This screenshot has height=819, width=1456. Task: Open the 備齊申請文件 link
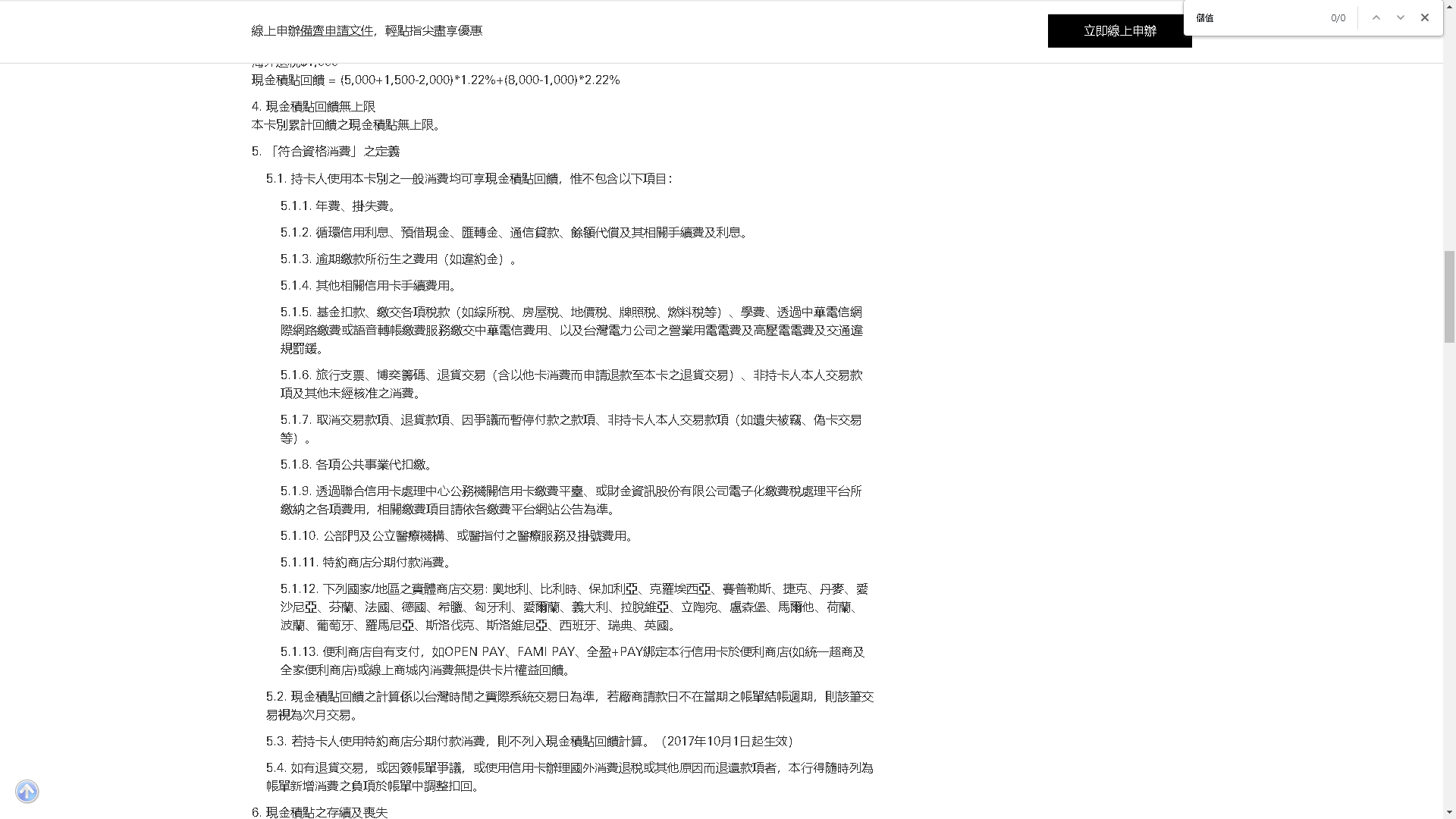[337, 31]
